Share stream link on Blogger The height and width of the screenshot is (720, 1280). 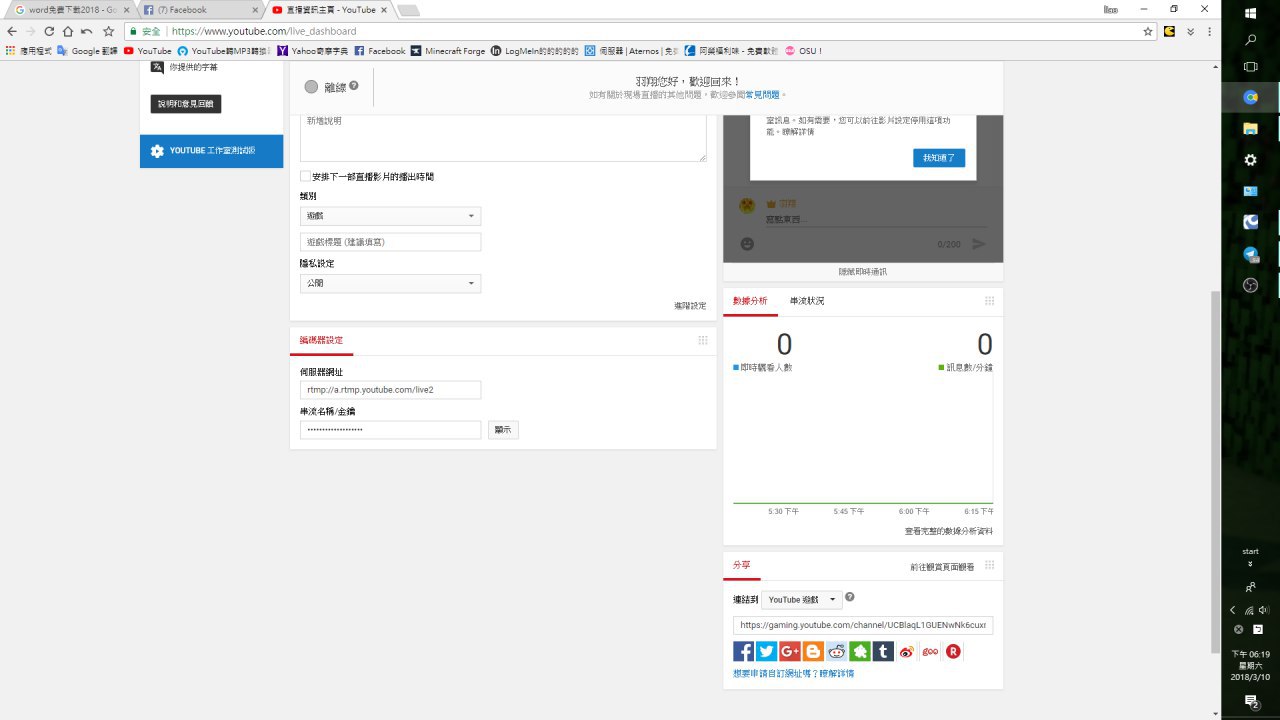tap(813, 651)
